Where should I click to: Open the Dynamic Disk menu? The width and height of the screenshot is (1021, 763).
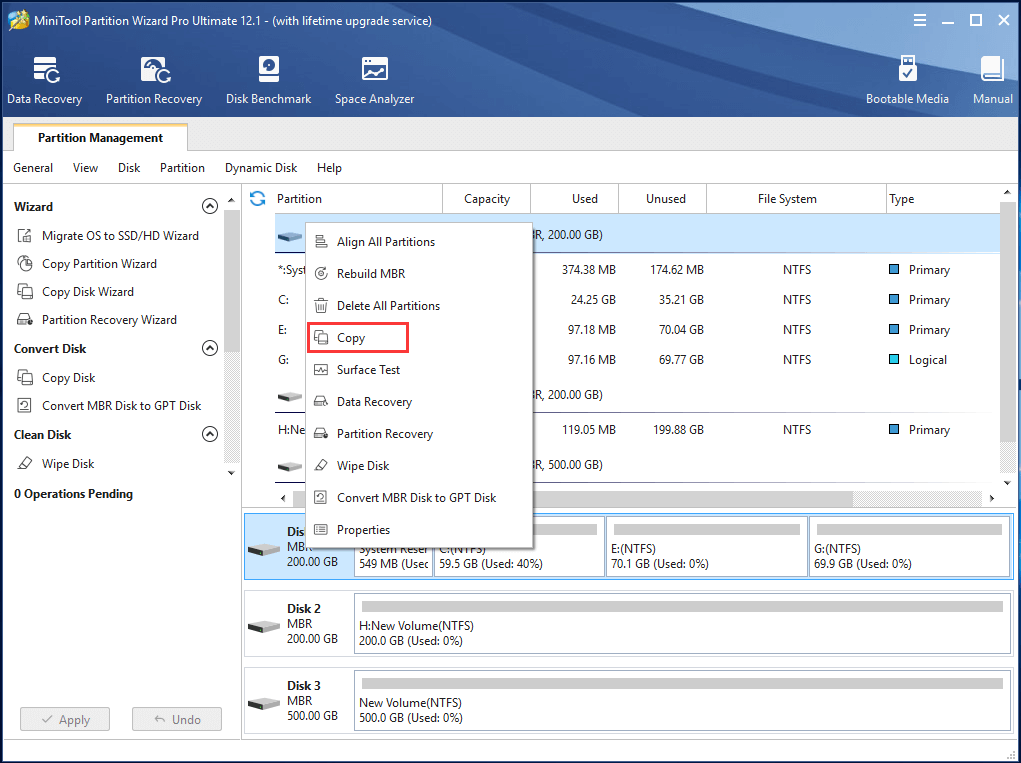point(261,168)
